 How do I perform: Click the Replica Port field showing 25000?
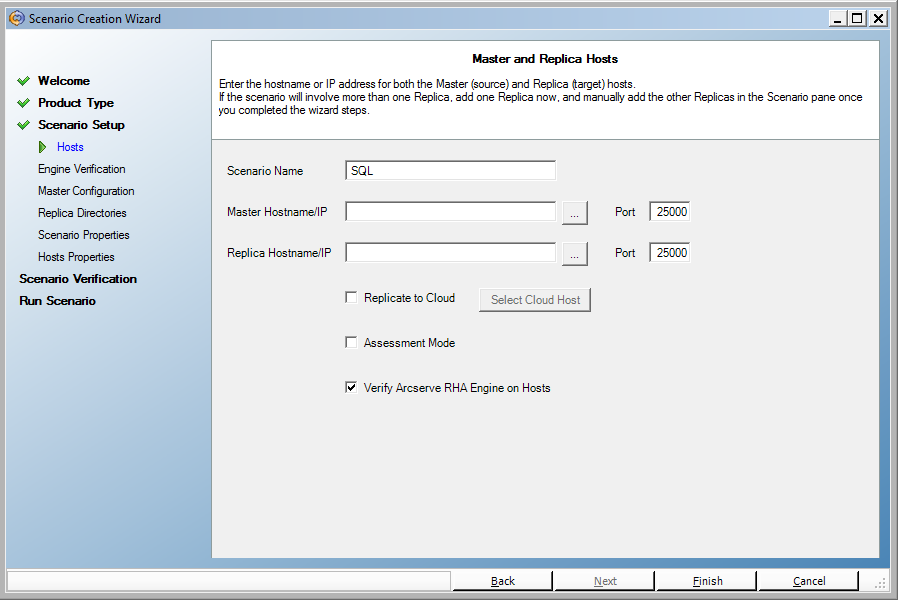pyautogui.click(x=669, y=252)
